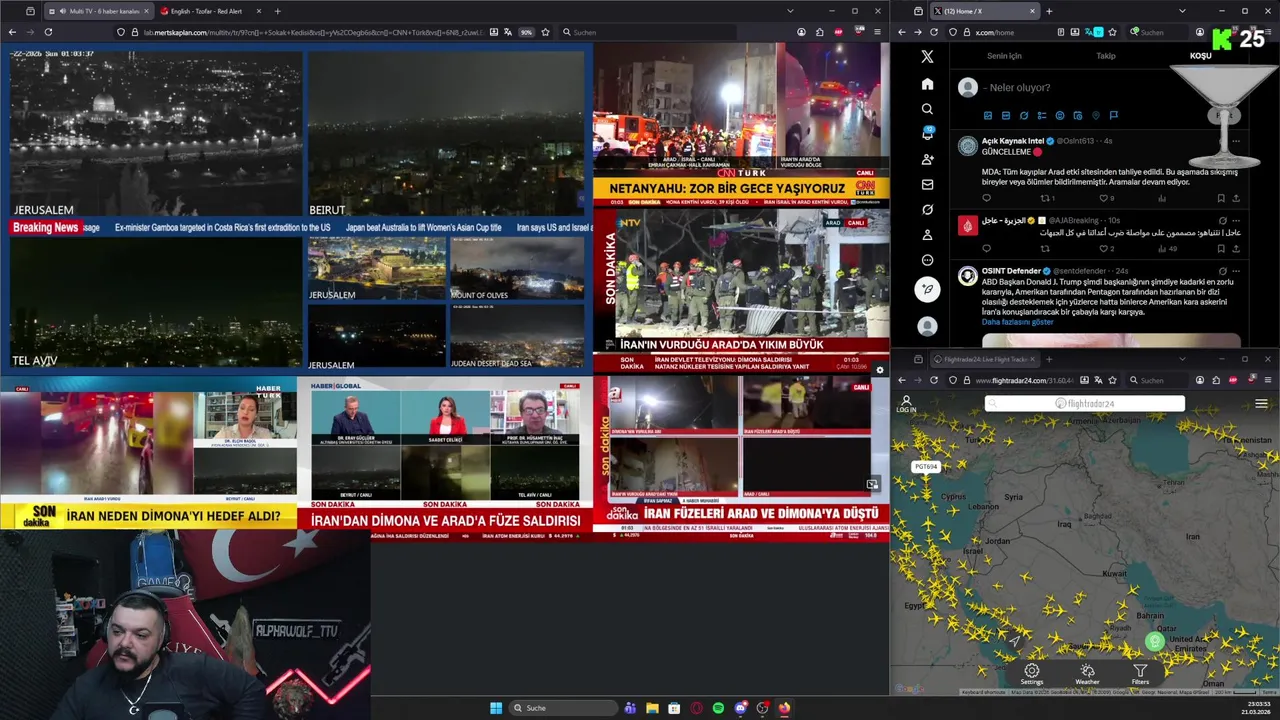The height and width of the screenshot is (720, 1280).
Task: Reply to the Açık Kaynak Intel post
Action: coord(988,198)
